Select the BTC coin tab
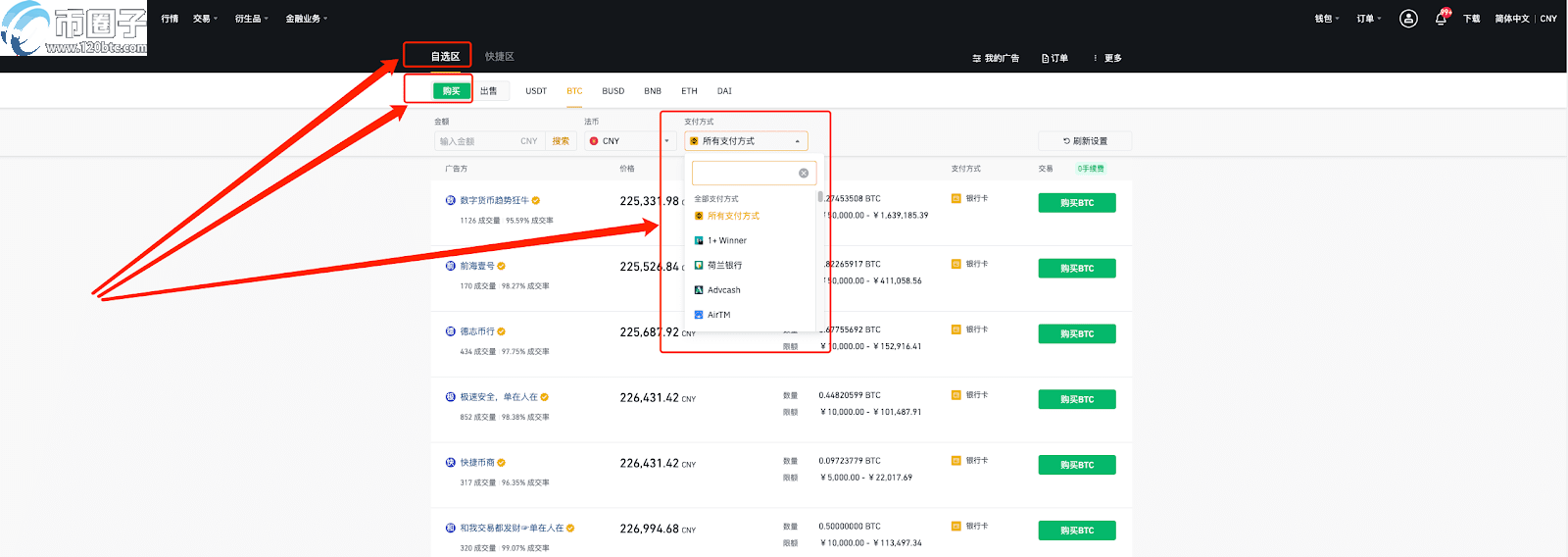Screen dimensions: 1568x557 tap(574, 91)
